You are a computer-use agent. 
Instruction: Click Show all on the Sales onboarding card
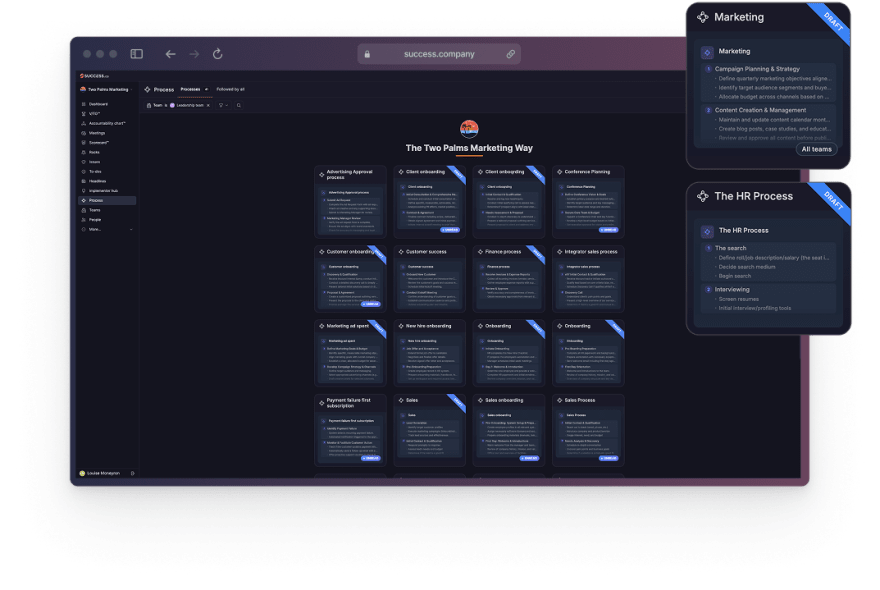pos(529,458)
